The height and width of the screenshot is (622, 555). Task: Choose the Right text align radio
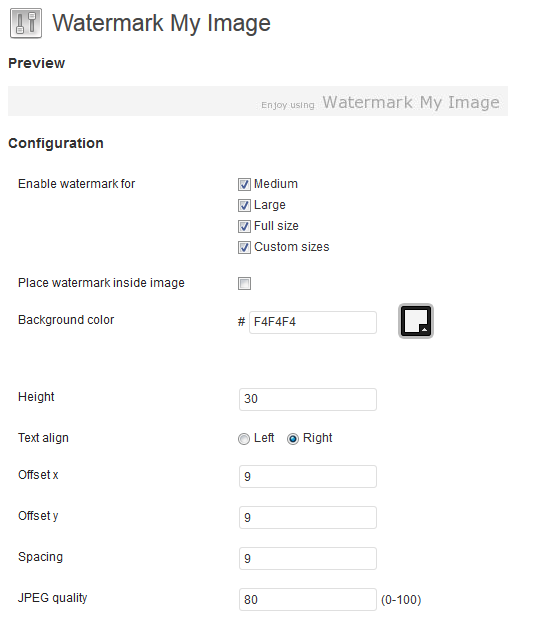tap(293, 438)
